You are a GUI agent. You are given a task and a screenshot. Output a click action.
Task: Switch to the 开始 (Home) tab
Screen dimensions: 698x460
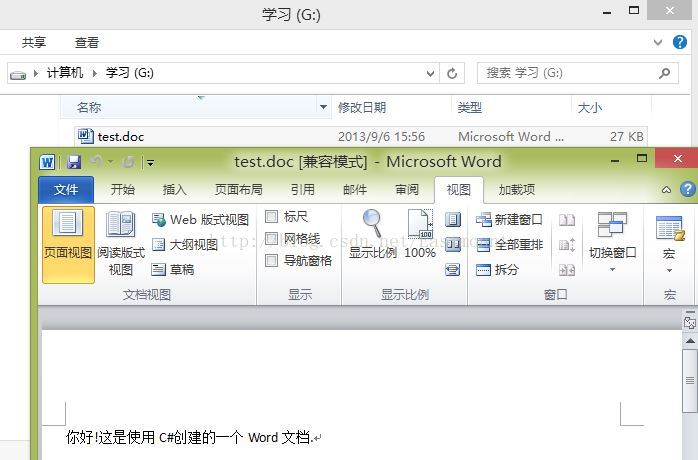click(122, 190)
